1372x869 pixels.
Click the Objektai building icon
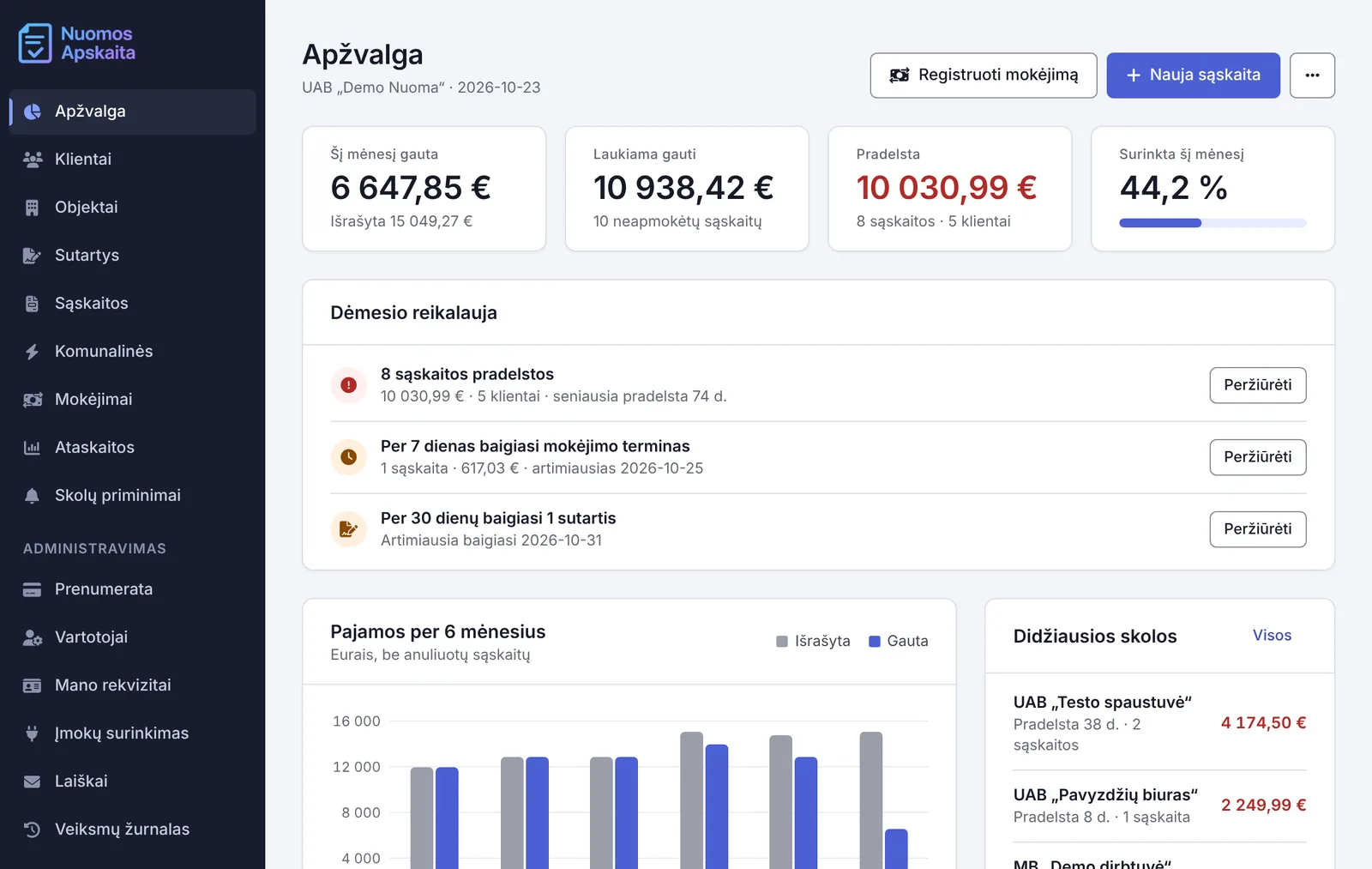click(33, 208)
